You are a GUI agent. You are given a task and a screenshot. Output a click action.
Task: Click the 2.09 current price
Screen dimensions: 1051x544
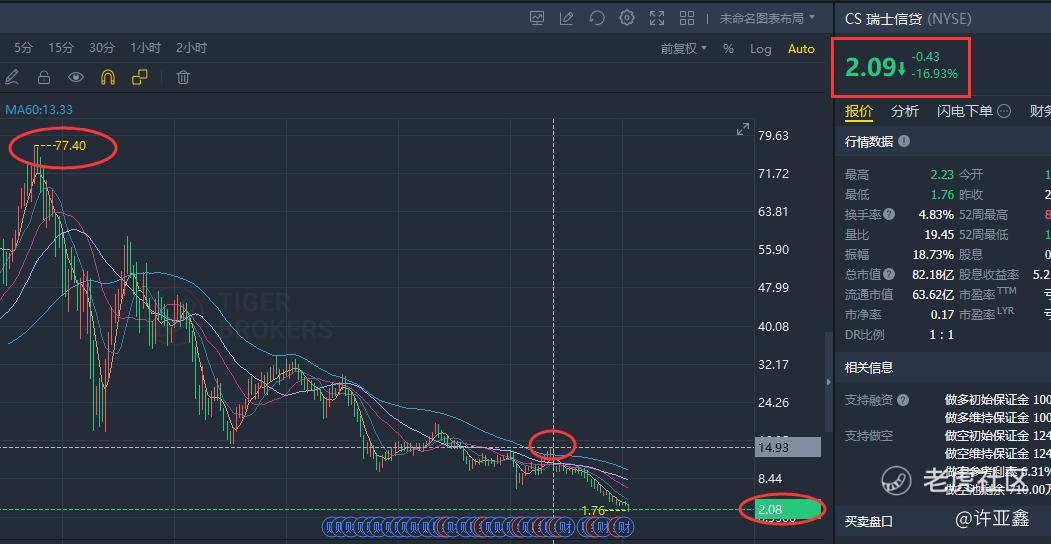pyautogui.click(x=869, y=68)
